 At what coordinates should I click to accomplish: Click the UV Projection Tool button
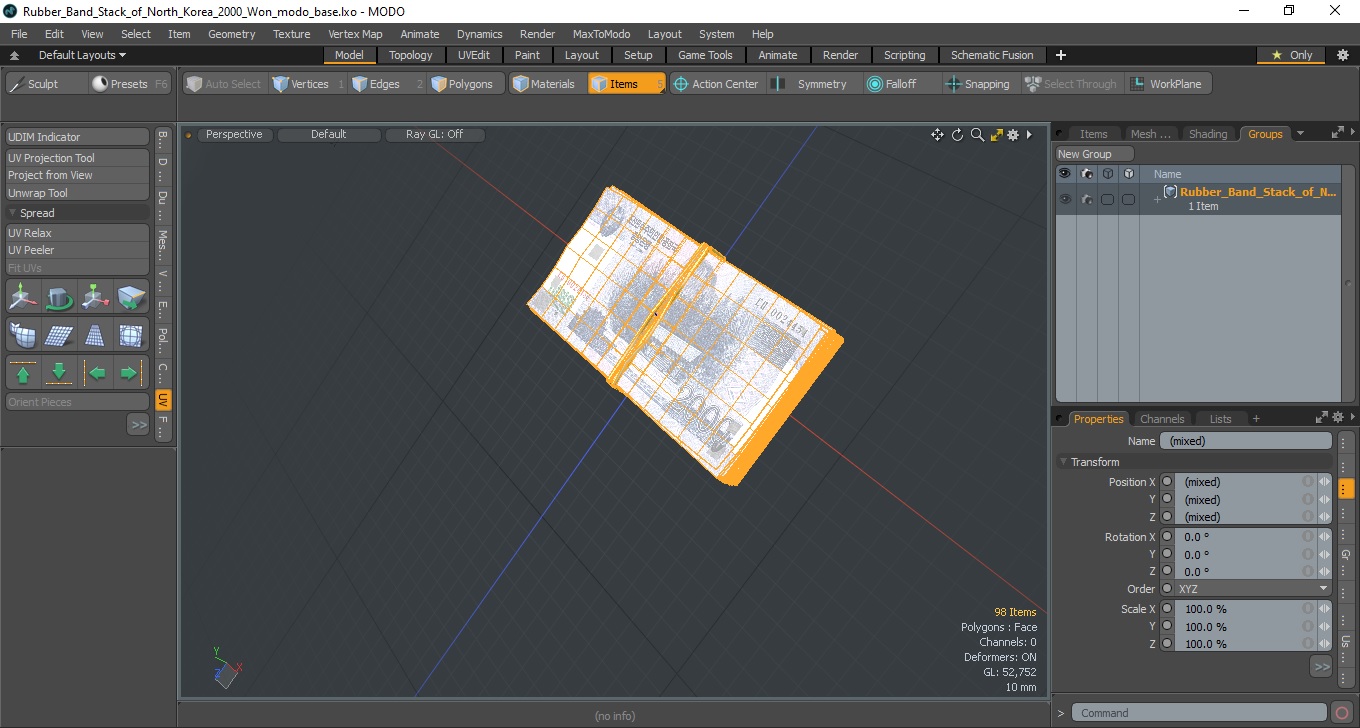[78, 158]
